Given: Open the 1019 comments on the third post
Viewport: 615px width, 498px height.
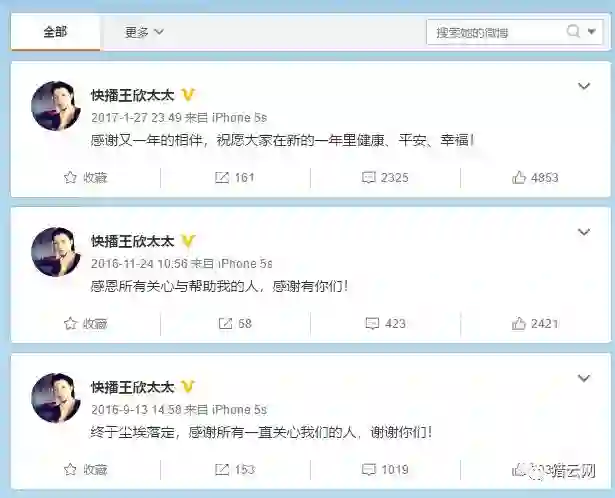Looking at the screenshot, I should pos(385,469).
